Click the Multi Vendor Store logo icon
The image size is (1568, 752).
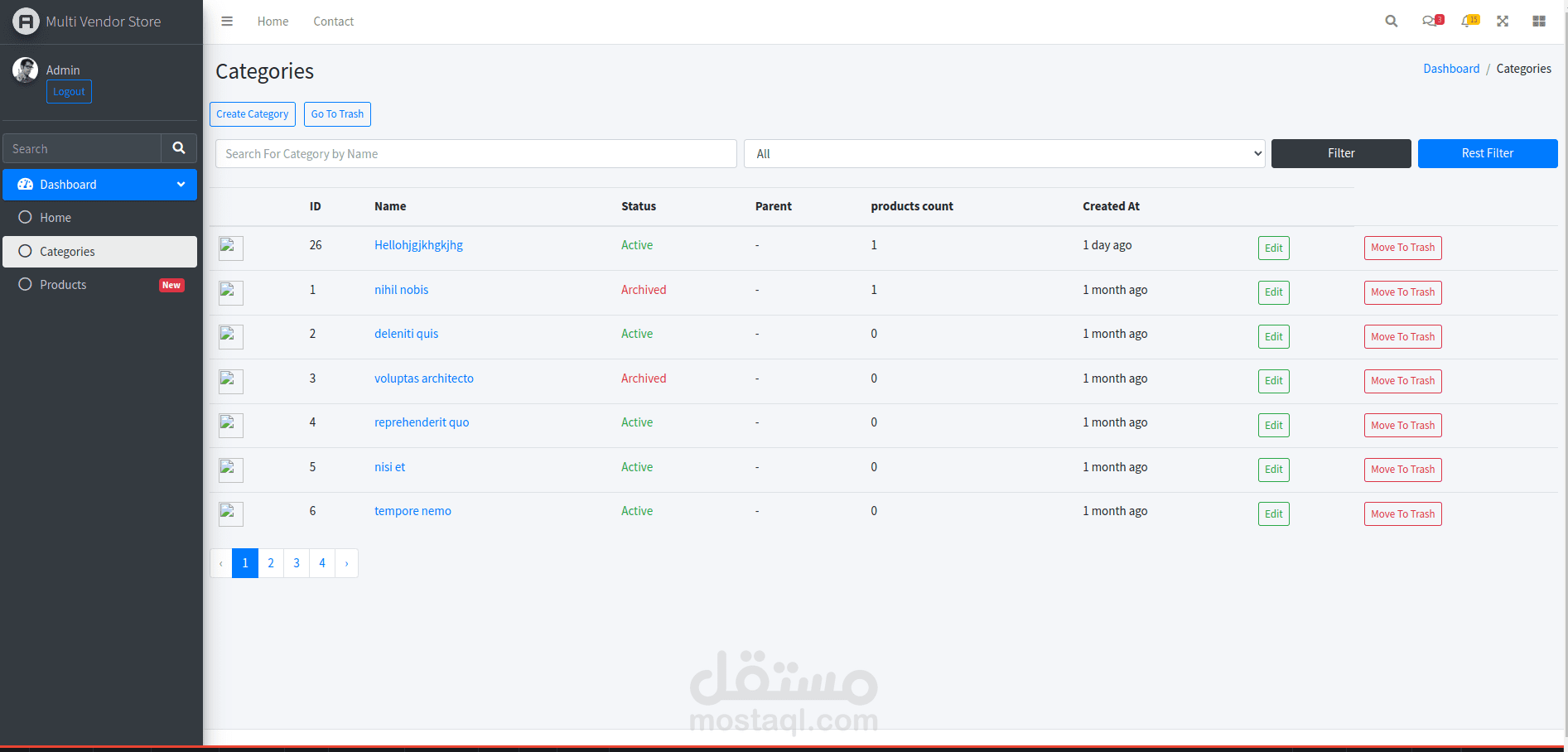pyautogui.click(x=26, y=22)
